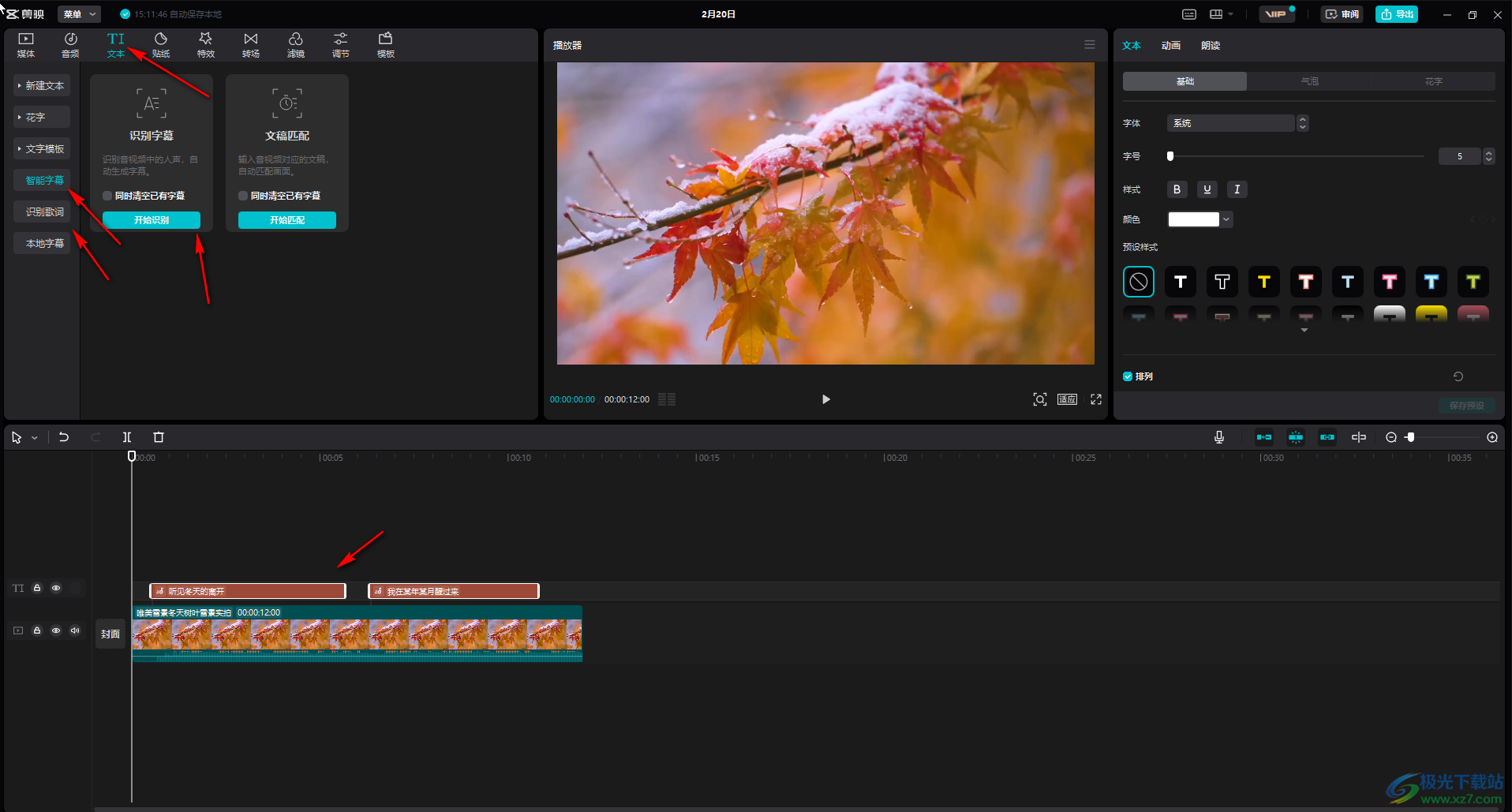Viewport: 1512px width, 812px height.
Task: Toggle preview axis icon in timeline
Action: click(1359, 437)
